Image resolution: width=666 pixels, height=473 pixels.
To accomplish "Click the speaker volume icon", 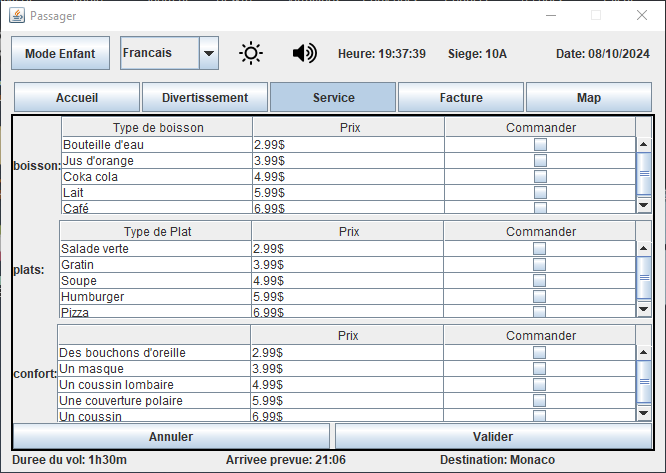I will pos(304,54).
